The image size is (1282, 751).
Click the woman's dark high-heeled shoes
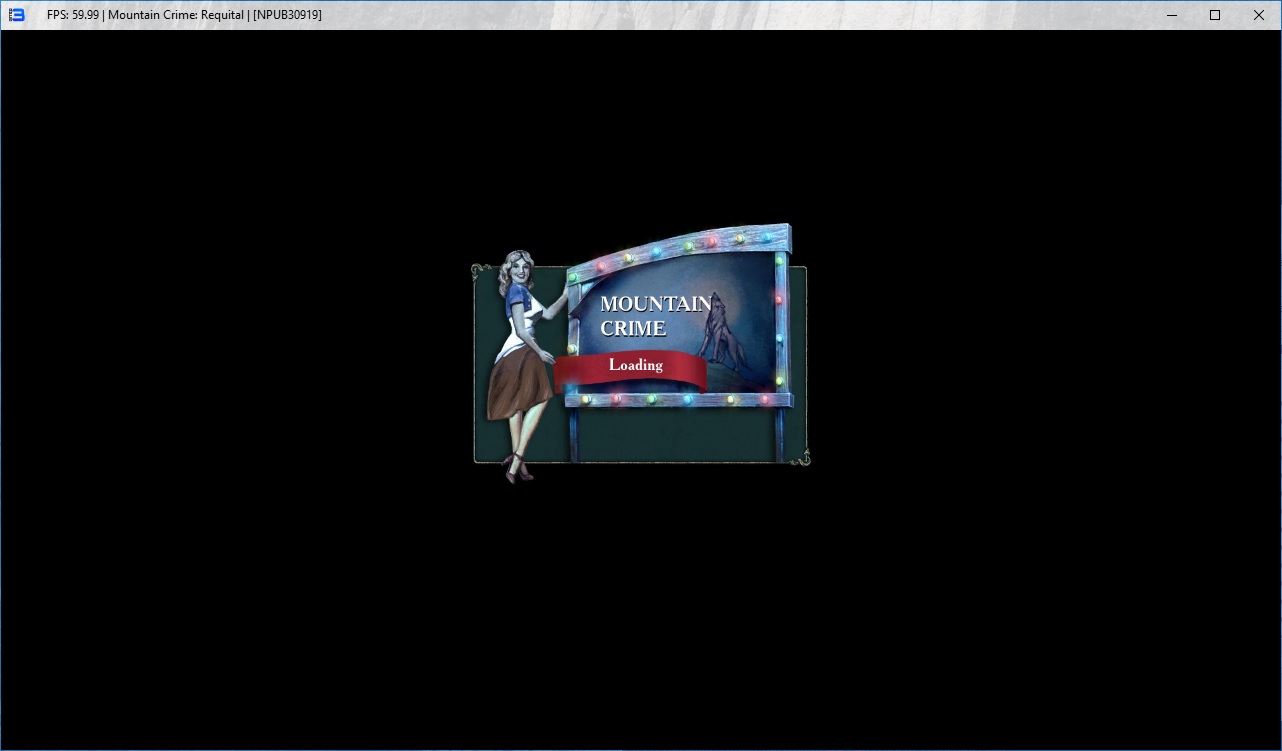coord(517,467)
